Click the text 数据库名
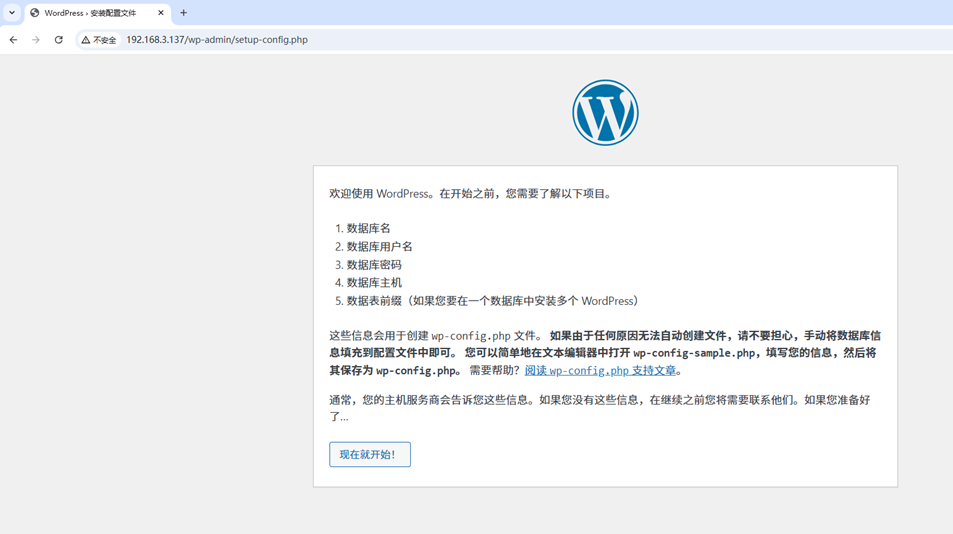Screen dimensions: 953x534 click(368, 228)
